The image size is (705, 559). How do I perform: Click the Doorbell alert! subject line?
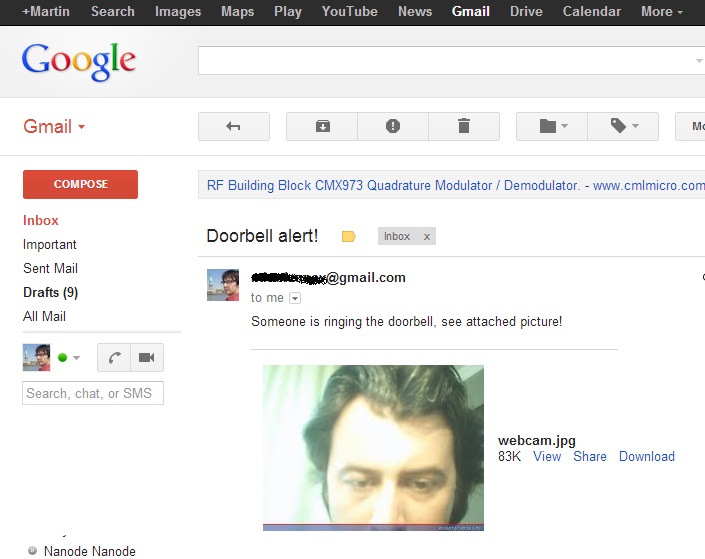[x=263, y=236]
